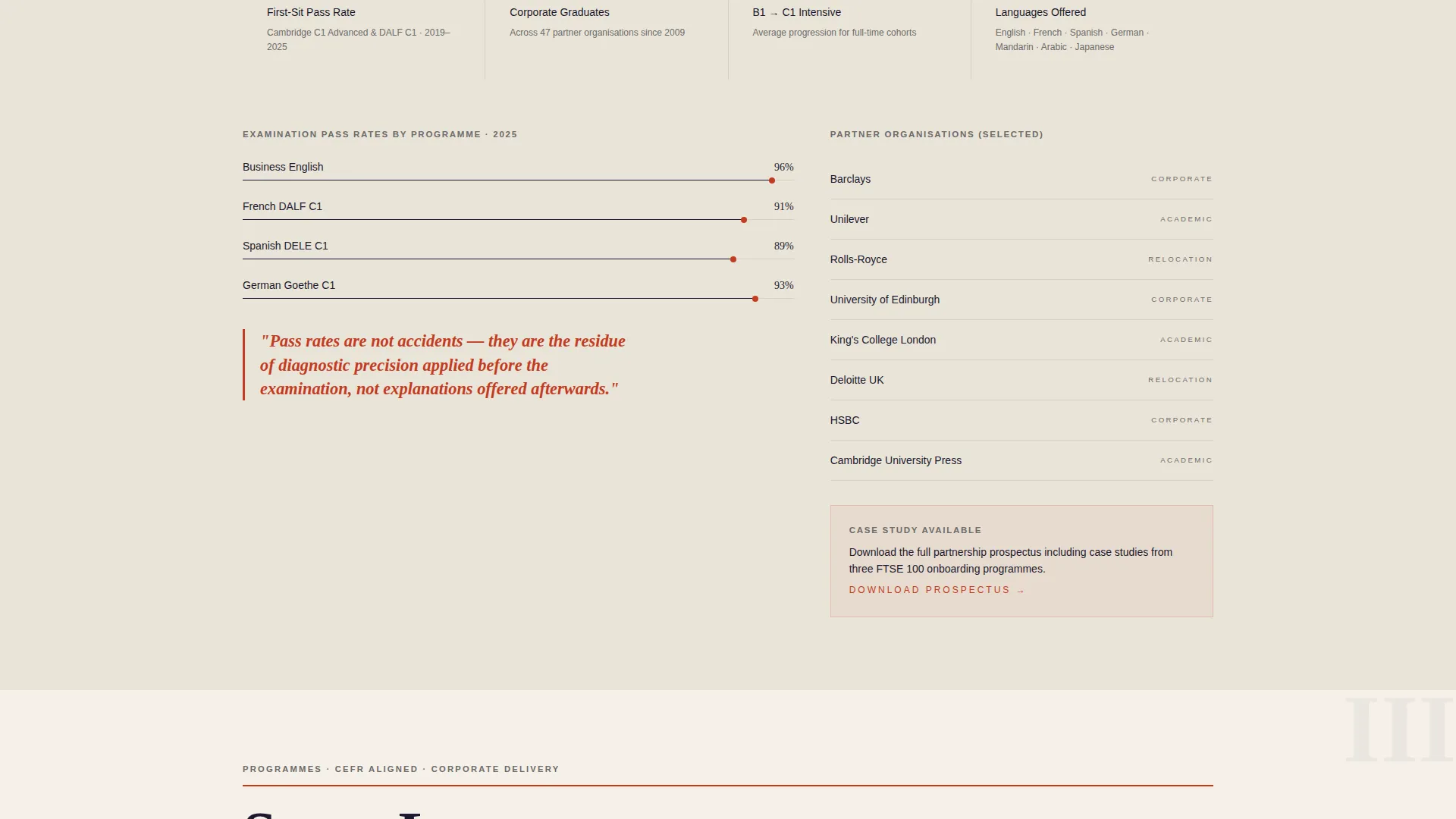1456x819 pixels.
Task: Click the 89% pass rate value
Action: [783, 246]
